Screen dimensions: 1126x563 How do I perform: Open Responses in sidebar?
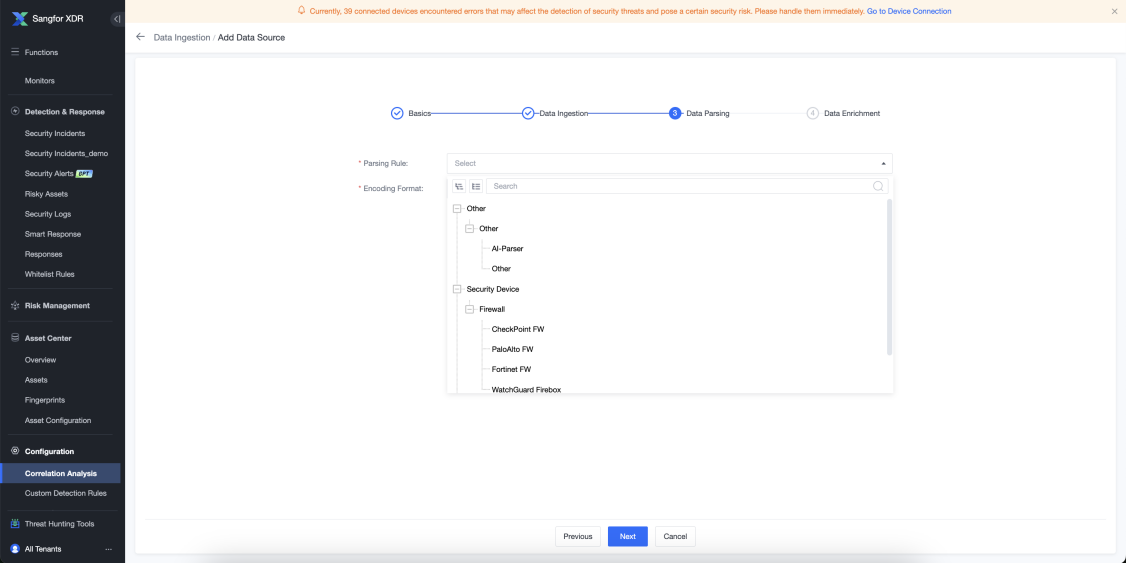click(43, 254)
